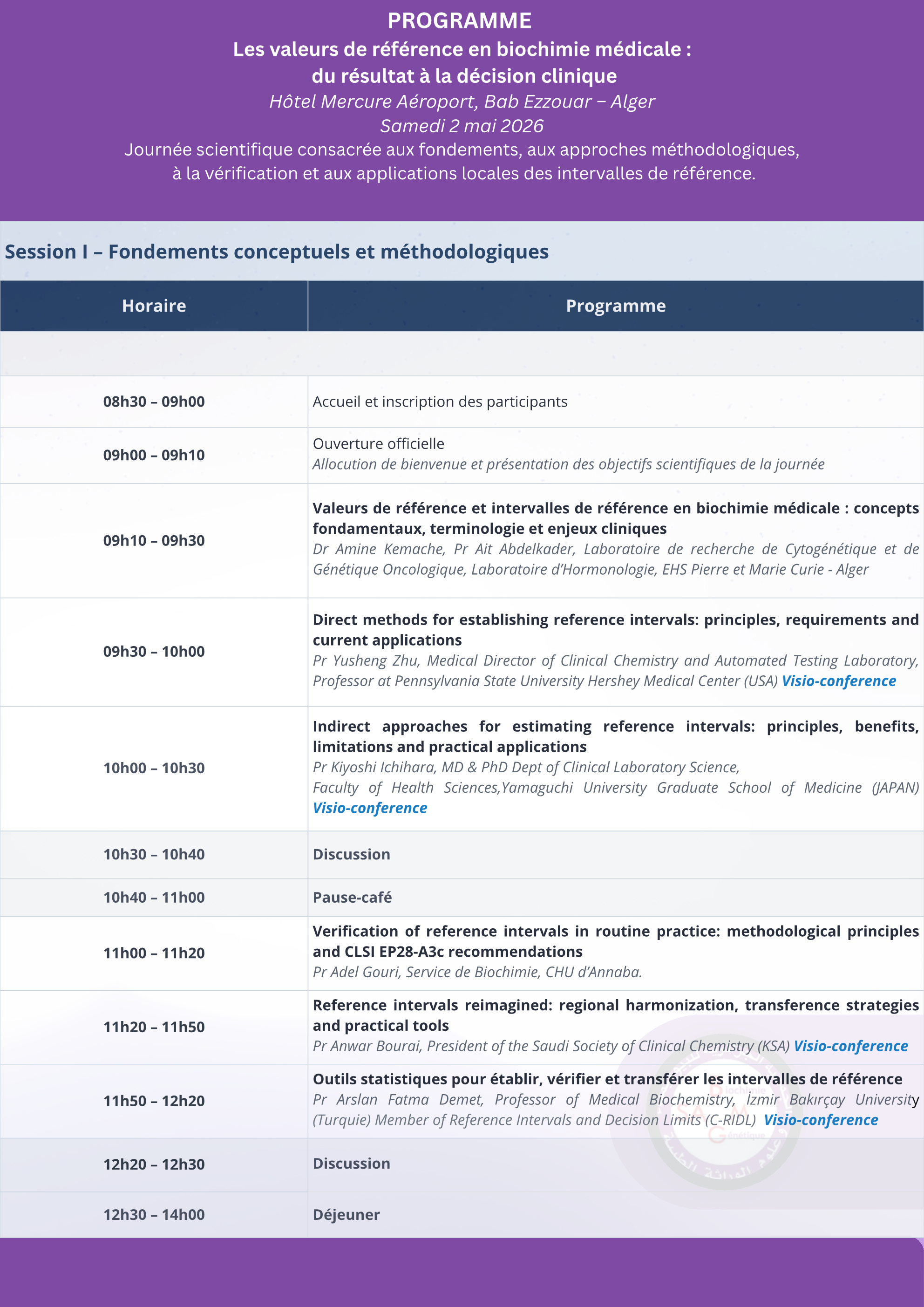Click the time slot 10h30 – 10h40

[154, 854]
